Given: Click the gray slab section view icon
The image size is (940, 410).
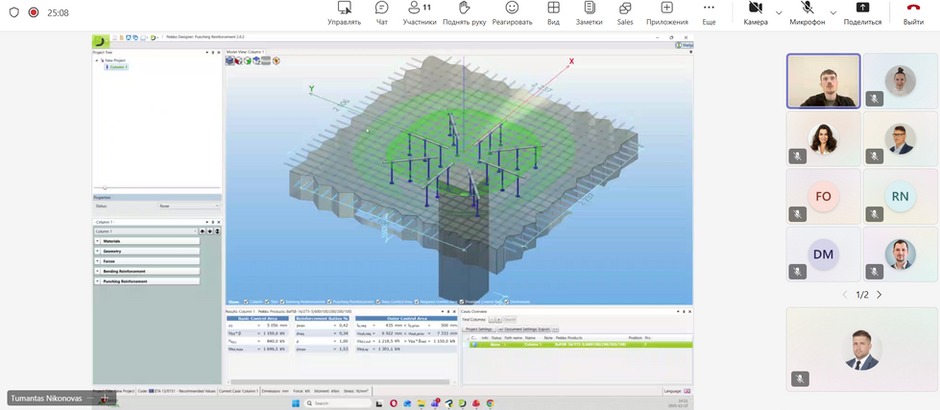Looking at the screenshot, I should click(x=266, y=61).
